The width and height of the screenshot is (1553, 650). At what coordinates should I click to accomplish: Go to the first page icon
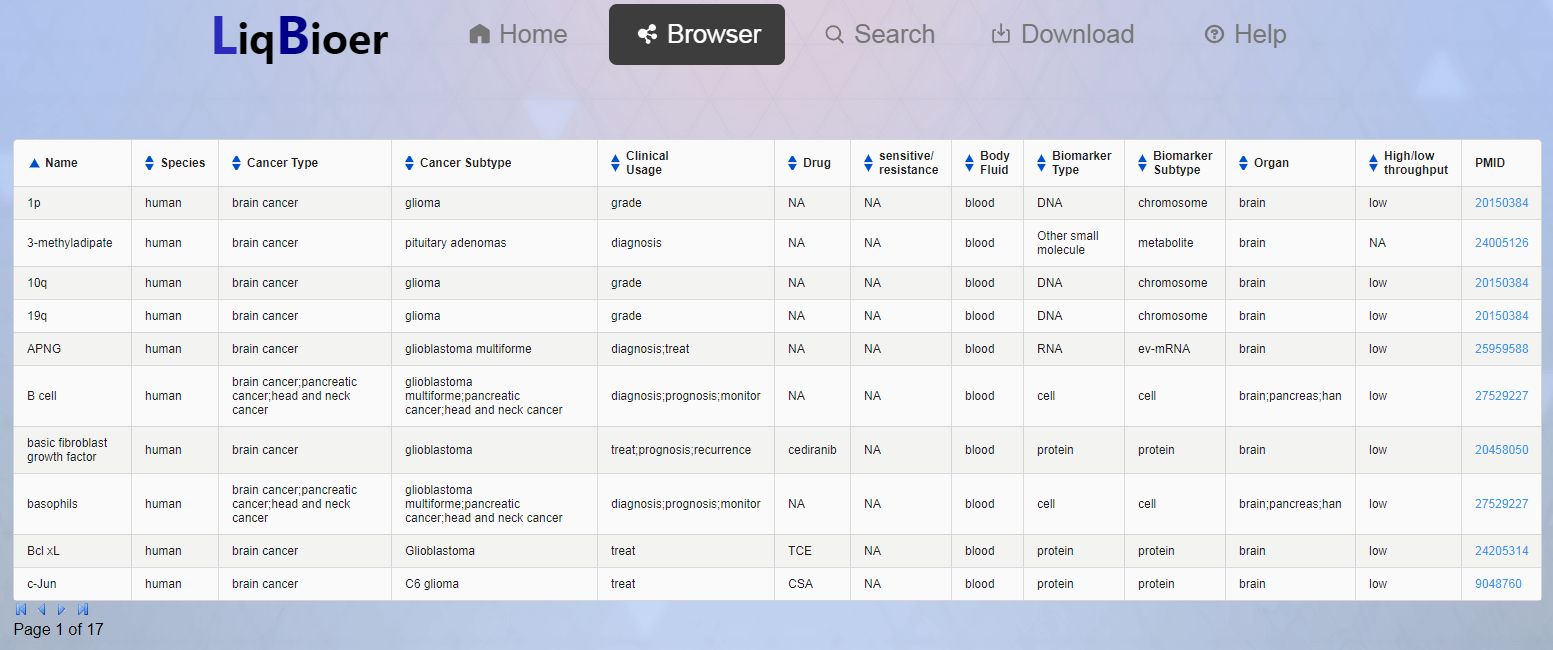click(x=21, y=609)
